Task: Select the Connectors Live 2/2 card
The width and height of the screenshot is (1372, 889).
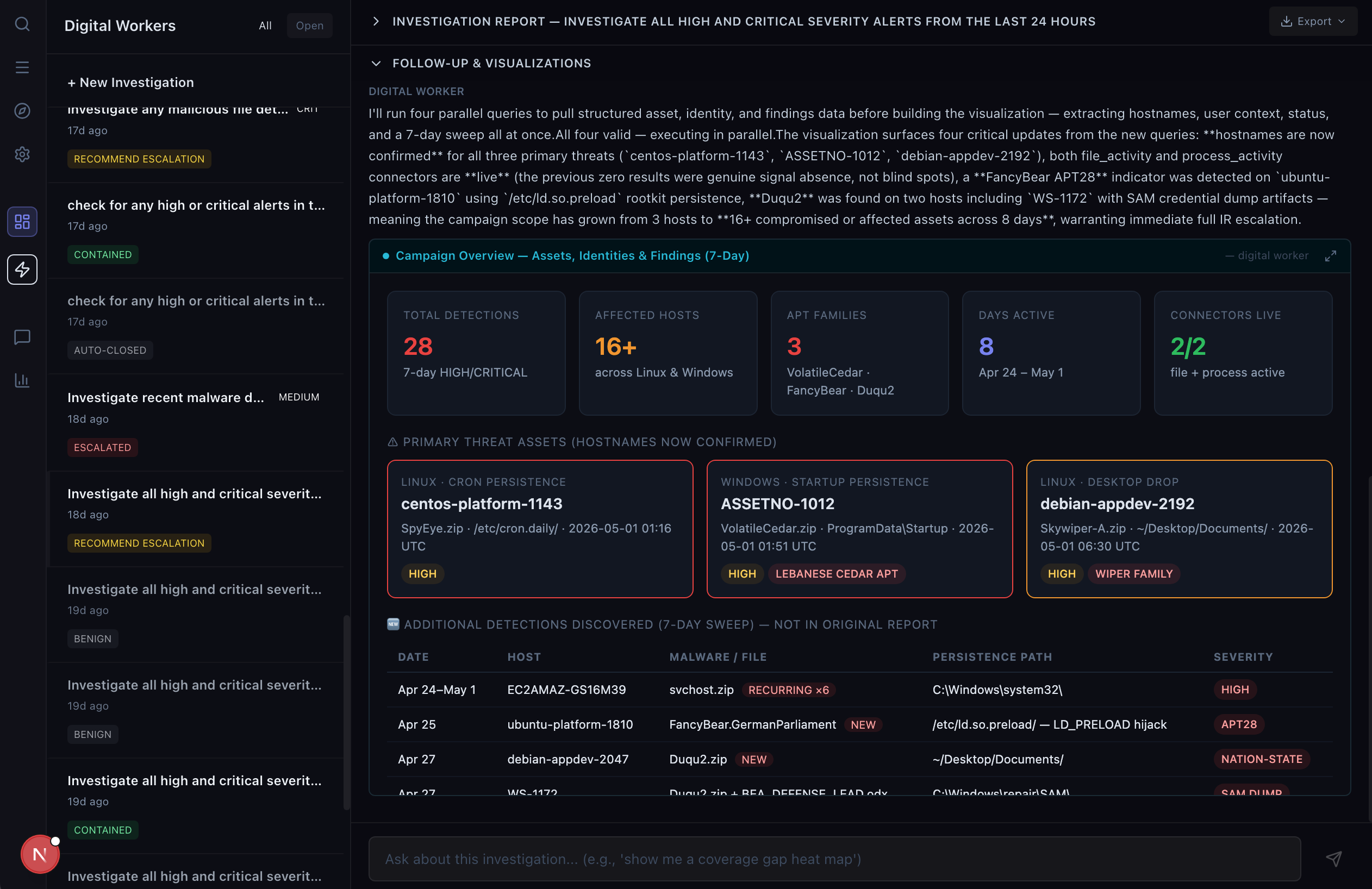Action: click(1243, 353)
